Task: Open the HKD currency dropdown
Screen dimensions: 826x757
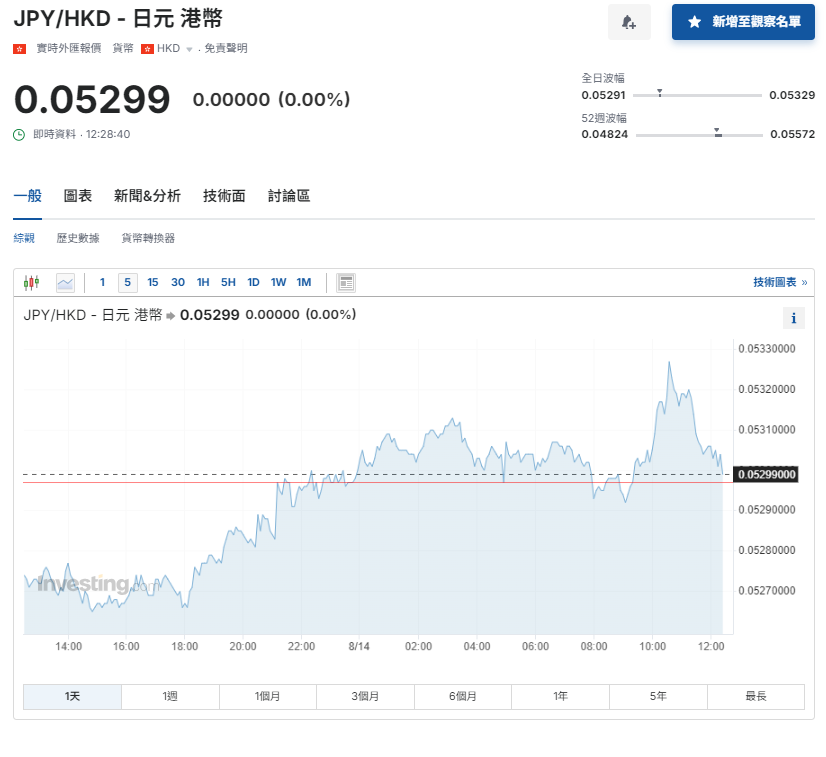Action: click(x=188, y=48)
